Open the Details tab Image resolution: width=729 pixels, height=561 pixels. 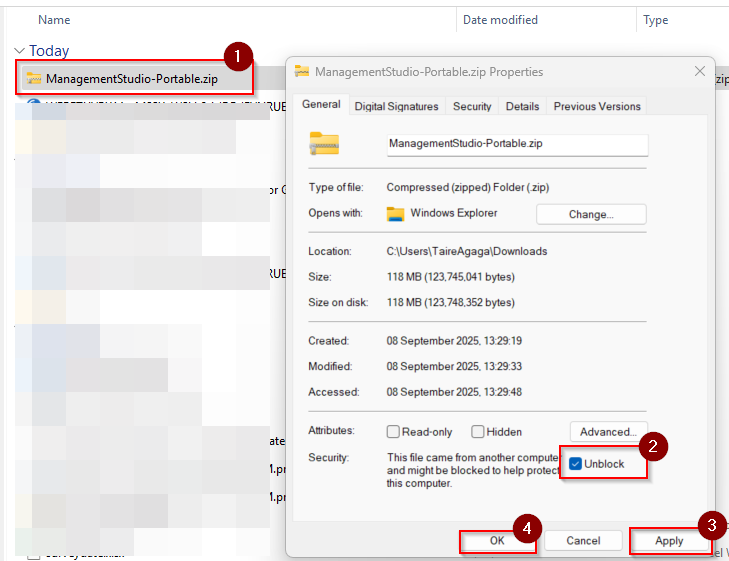(x=522, y=106)
